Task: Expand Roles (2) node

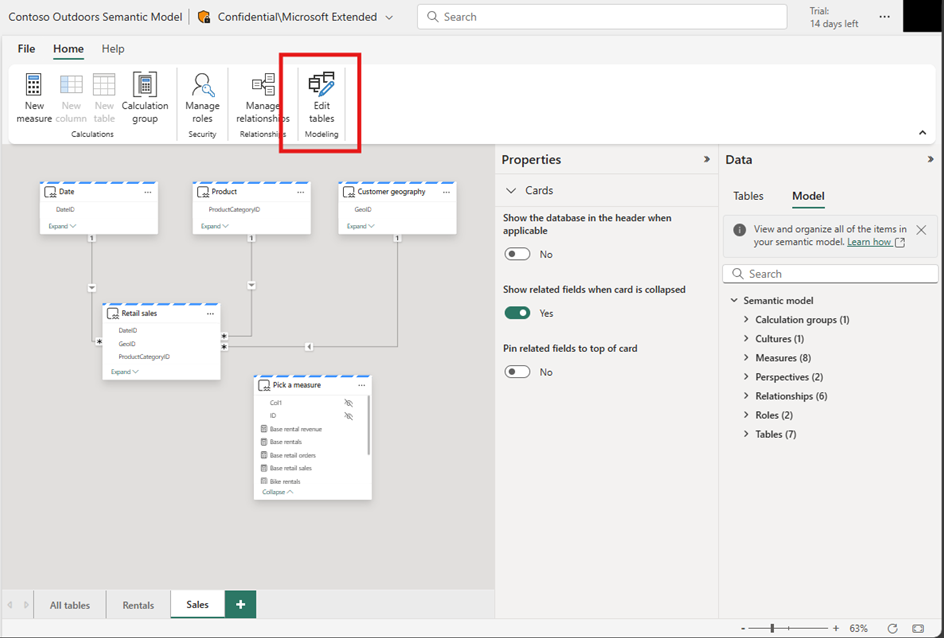Action: (746, 415)
